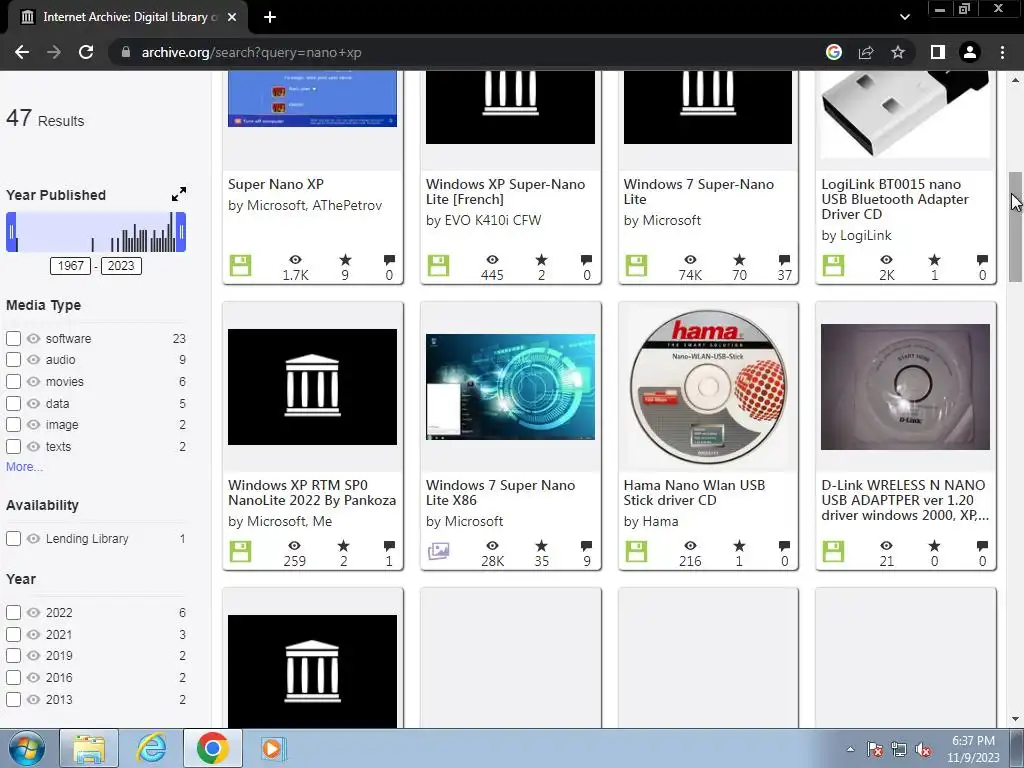1024x768 pixels.
Task: Click the 1967 start year field
Action: (71, 266)
